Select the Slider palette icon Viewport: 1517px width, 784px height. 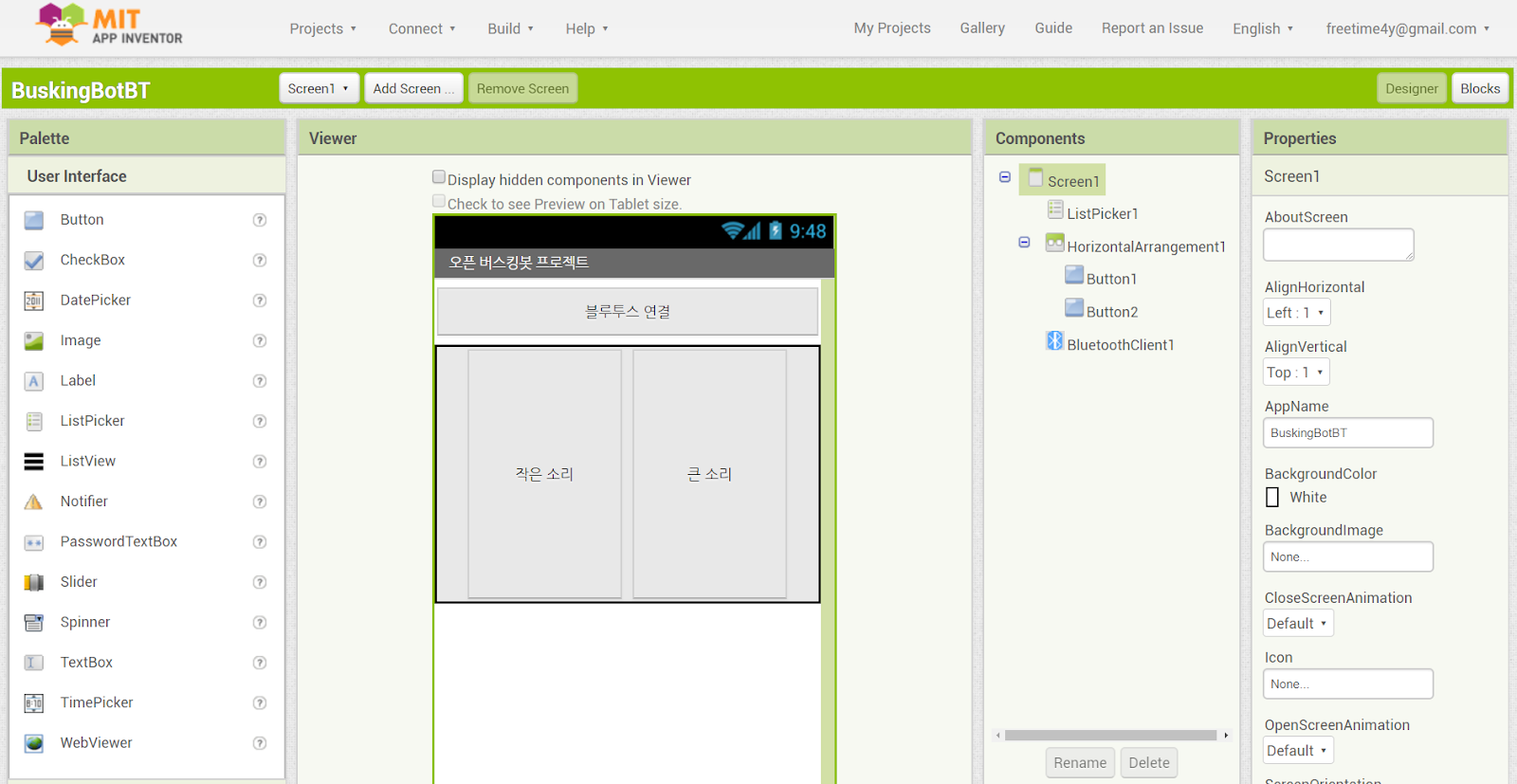[x=34, y=582]
